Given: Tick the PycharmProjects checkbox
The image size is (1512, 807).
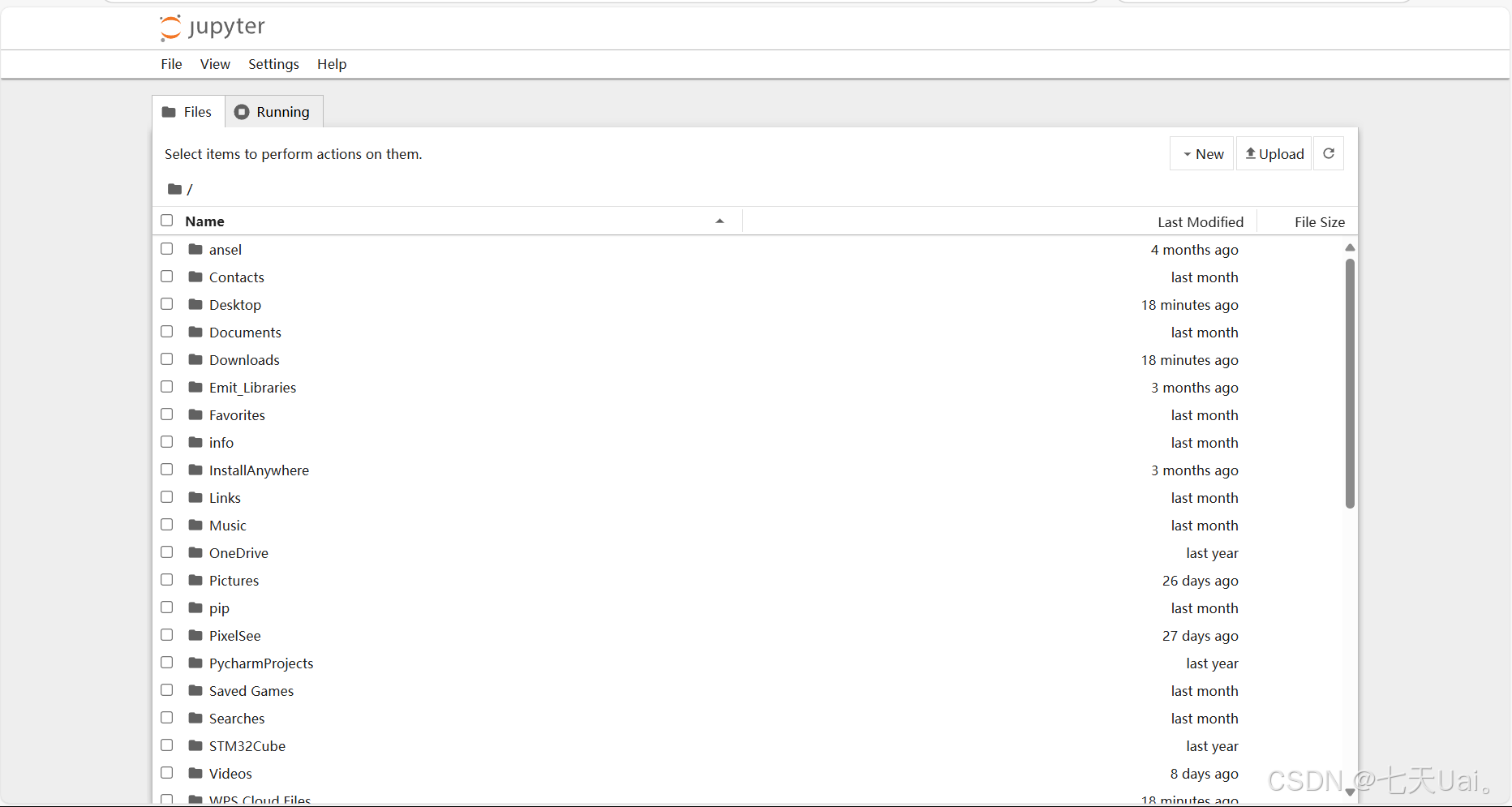Looking at the screenshot, I should click(167, 663).
